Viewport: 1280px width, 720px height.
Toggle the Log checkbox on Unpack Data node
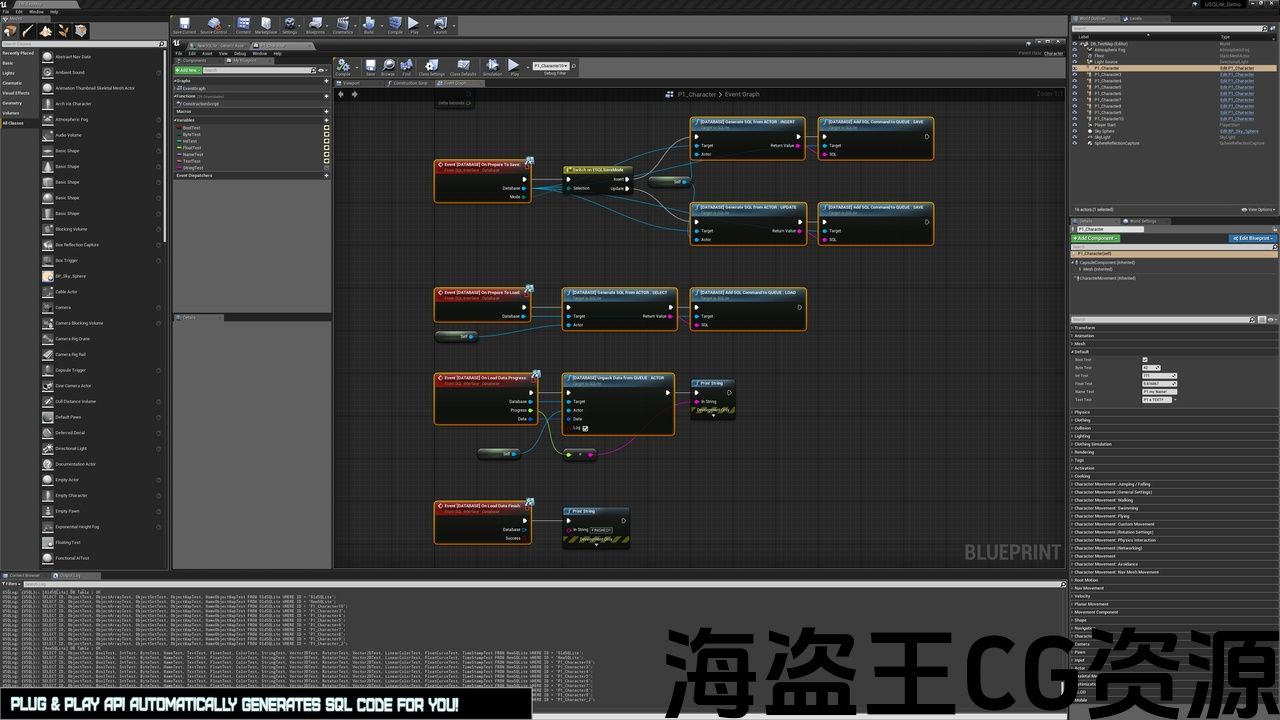coord(585,428)
